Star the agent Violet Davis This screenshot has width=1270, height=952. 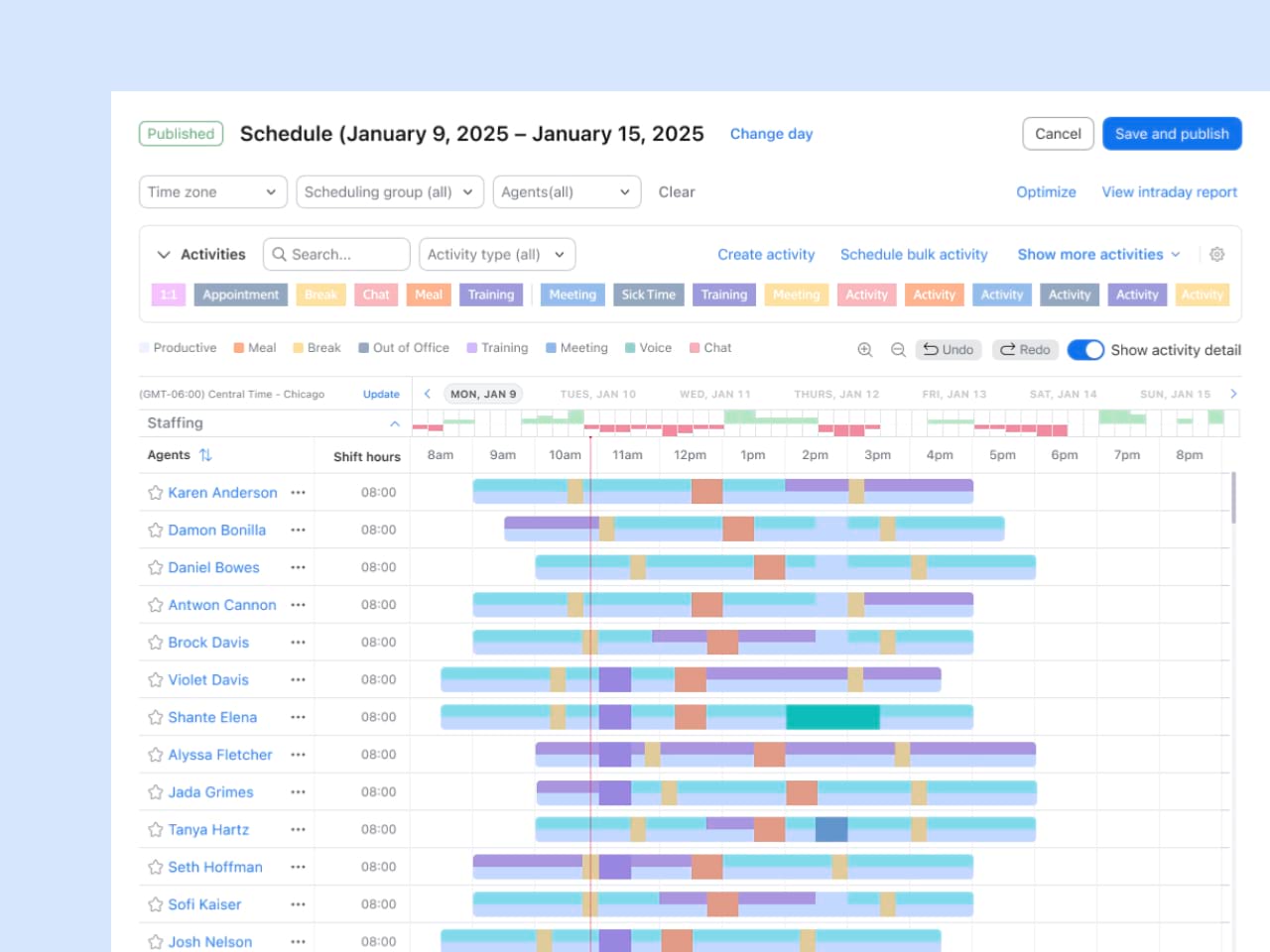pos(156,680)
